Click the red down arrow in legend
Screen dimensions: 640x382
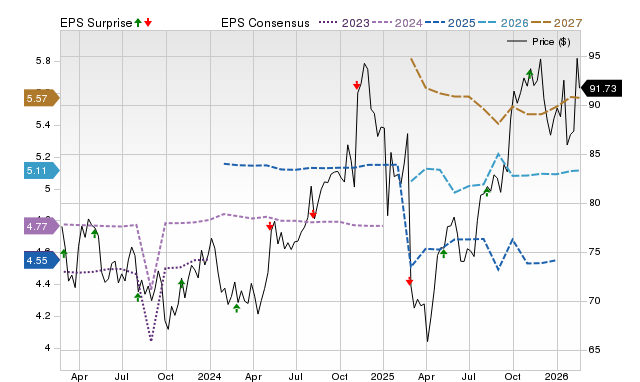[x=148, y=23]
